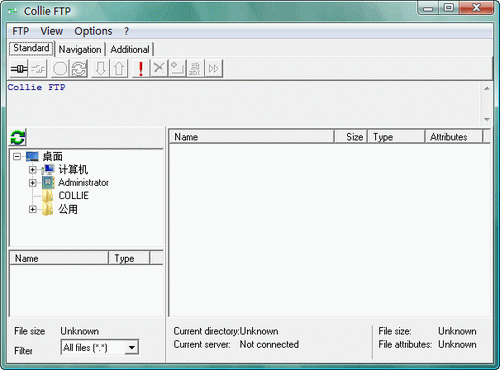Screen dimensions: 500x370
Task: Click log panel scroll down arrow
Action: click(x=487, y=119)
